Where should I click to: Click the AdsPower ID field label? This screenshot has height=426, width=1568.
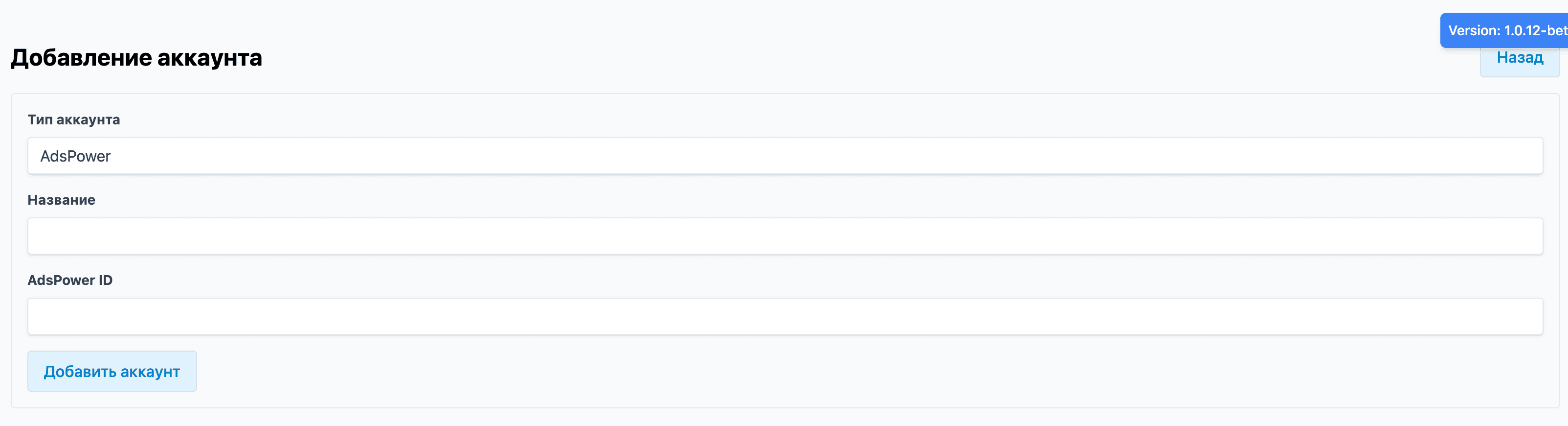click(x=70, y=281)
